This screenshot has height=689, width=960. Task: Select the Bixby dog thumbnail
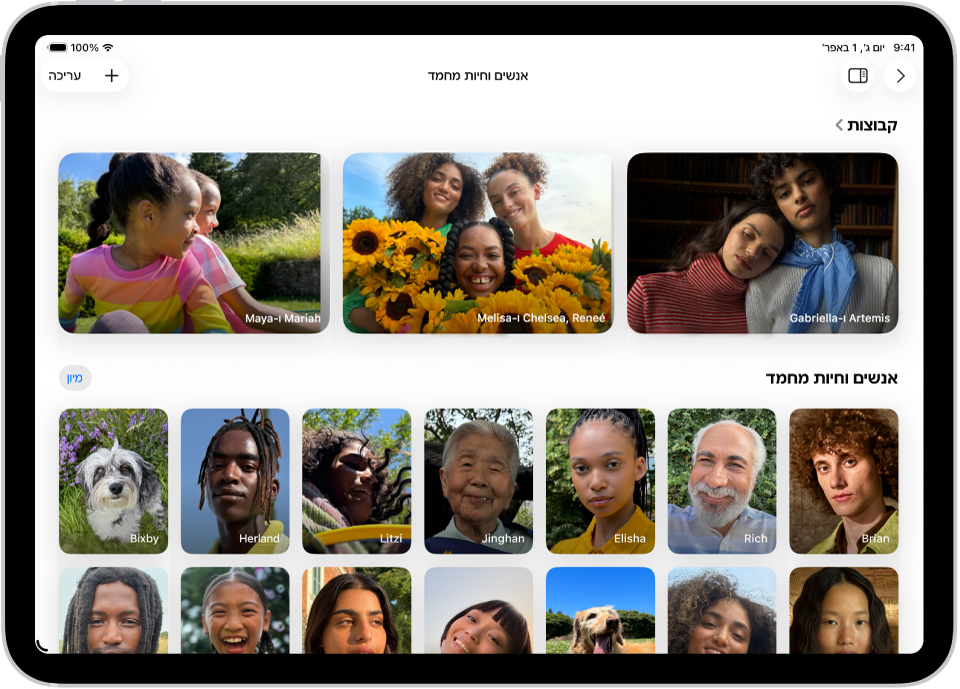[x=113, y=481]
